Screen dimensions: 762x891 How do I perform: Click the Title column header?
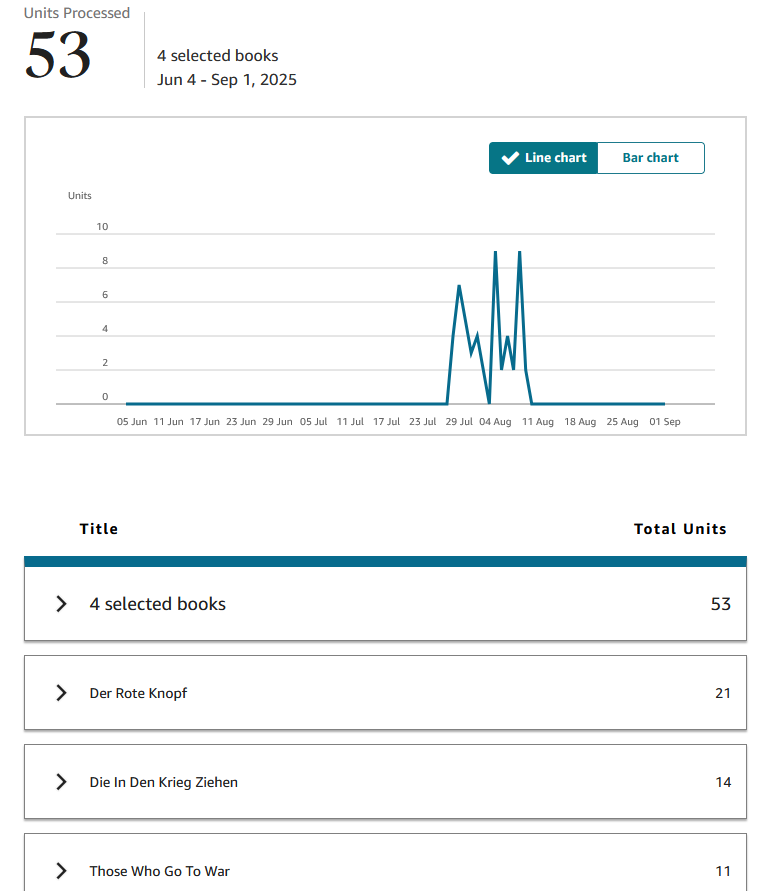[x=99, y=529]
